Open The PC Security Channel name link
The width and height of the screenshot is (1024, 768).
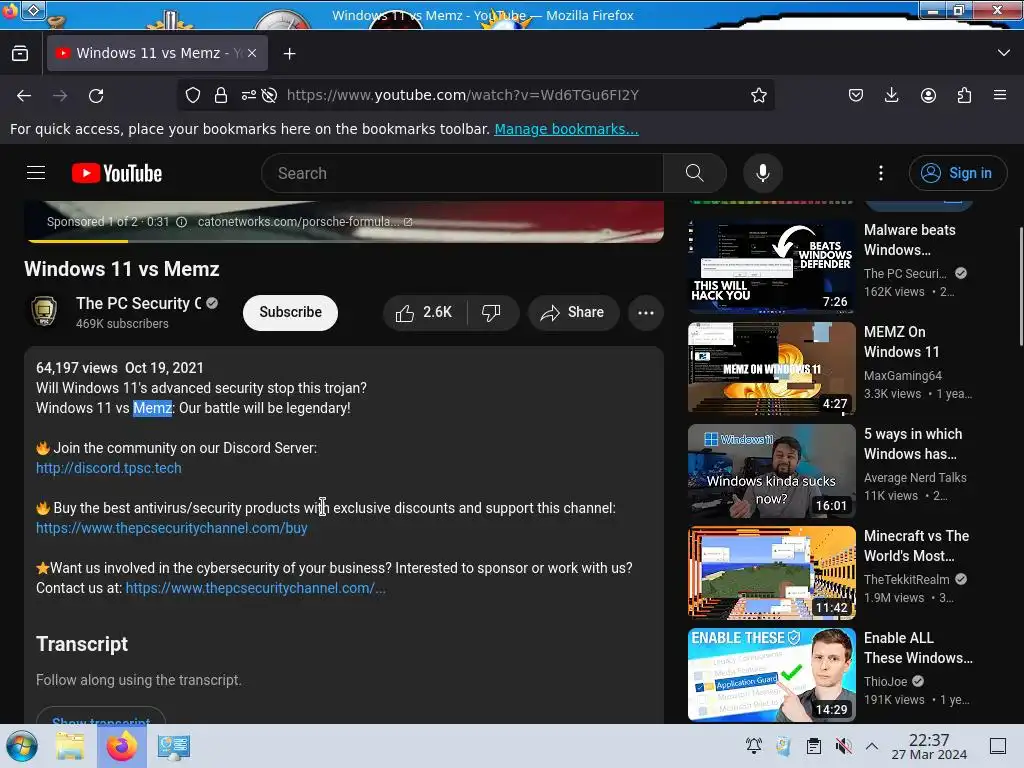click(x=138, y=304)
